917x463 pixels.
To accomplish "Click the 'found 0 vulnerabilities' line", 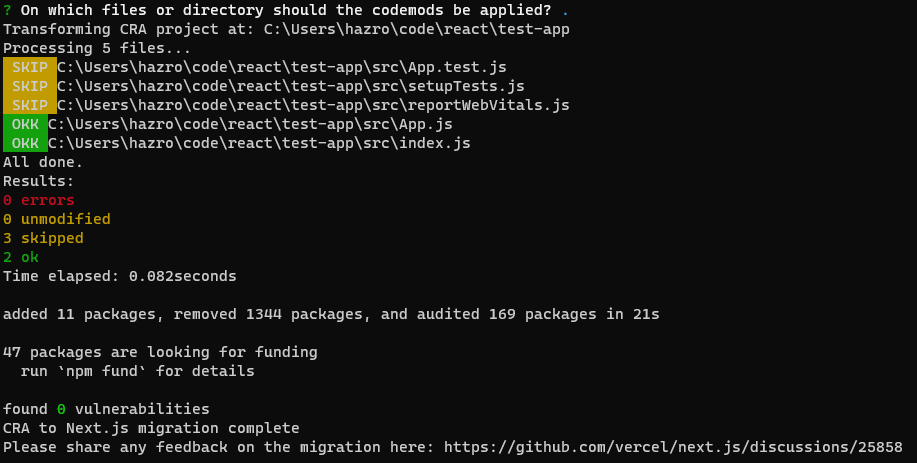I will point(106,409).
